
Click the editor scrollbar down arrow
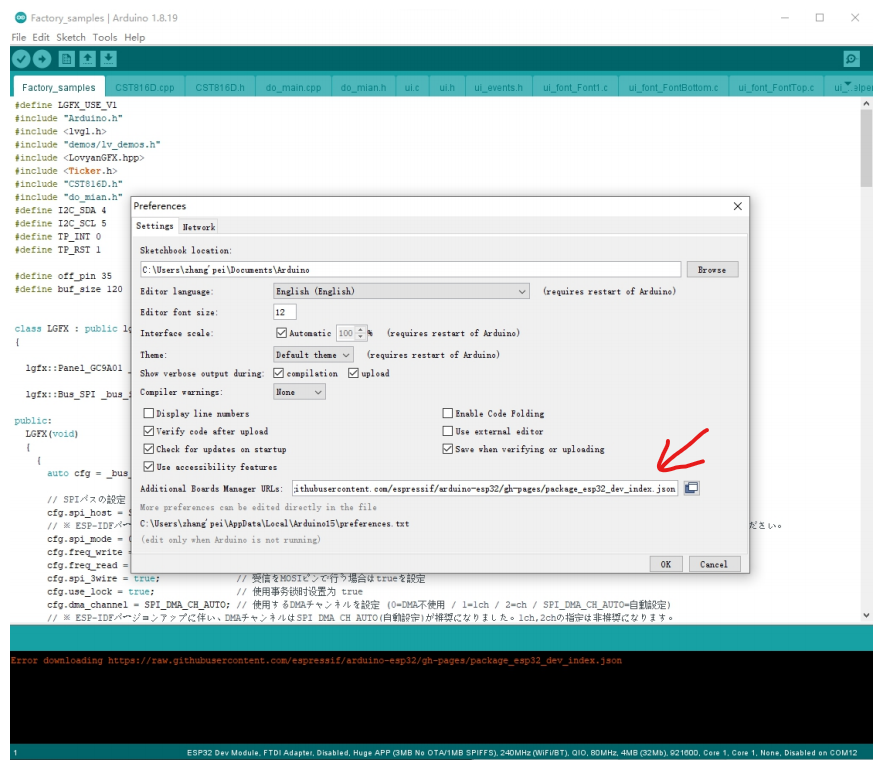pyautogui.click(x=866, y=615)
